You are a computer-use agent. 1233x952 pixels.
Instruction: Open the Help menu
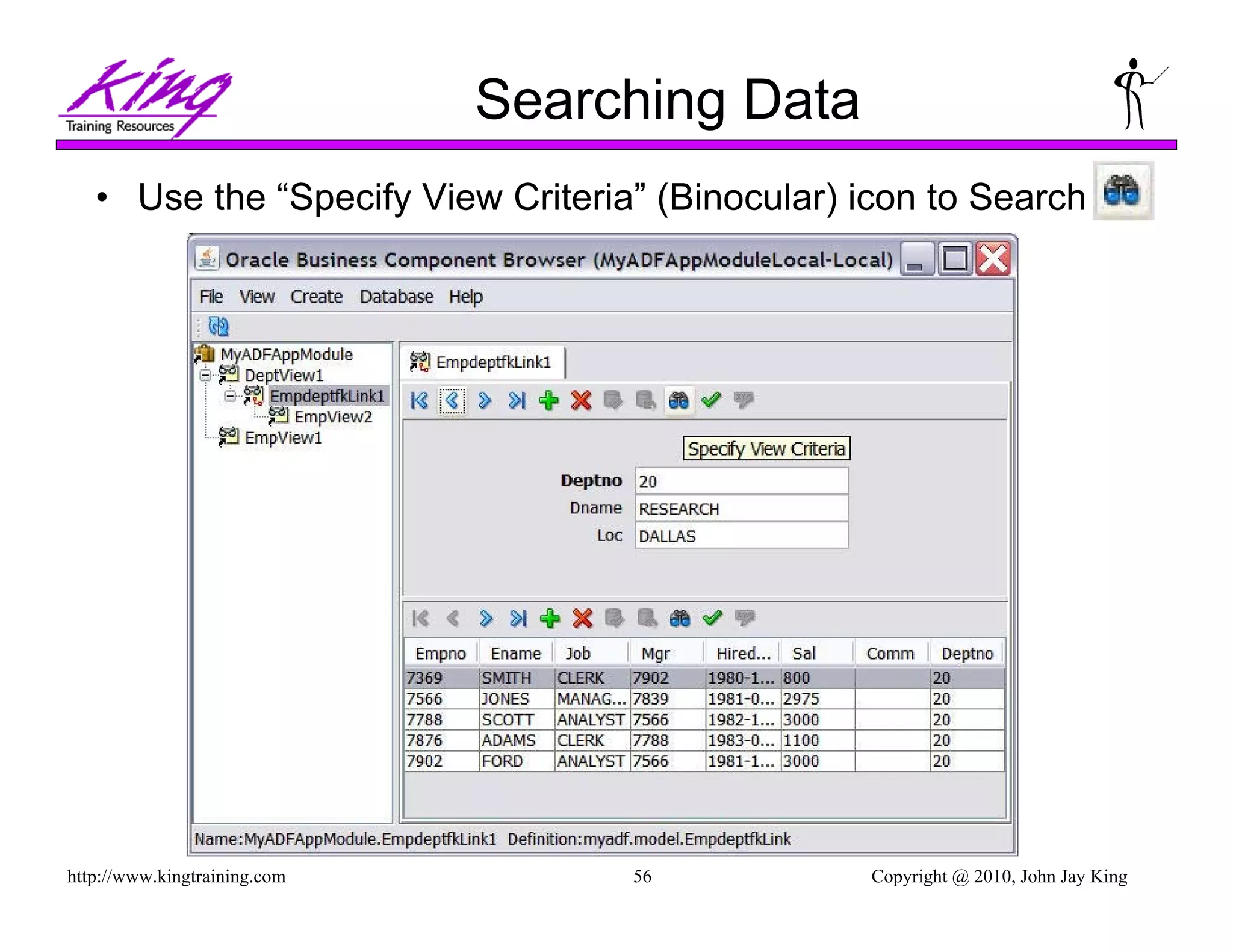tap(465, 297)
